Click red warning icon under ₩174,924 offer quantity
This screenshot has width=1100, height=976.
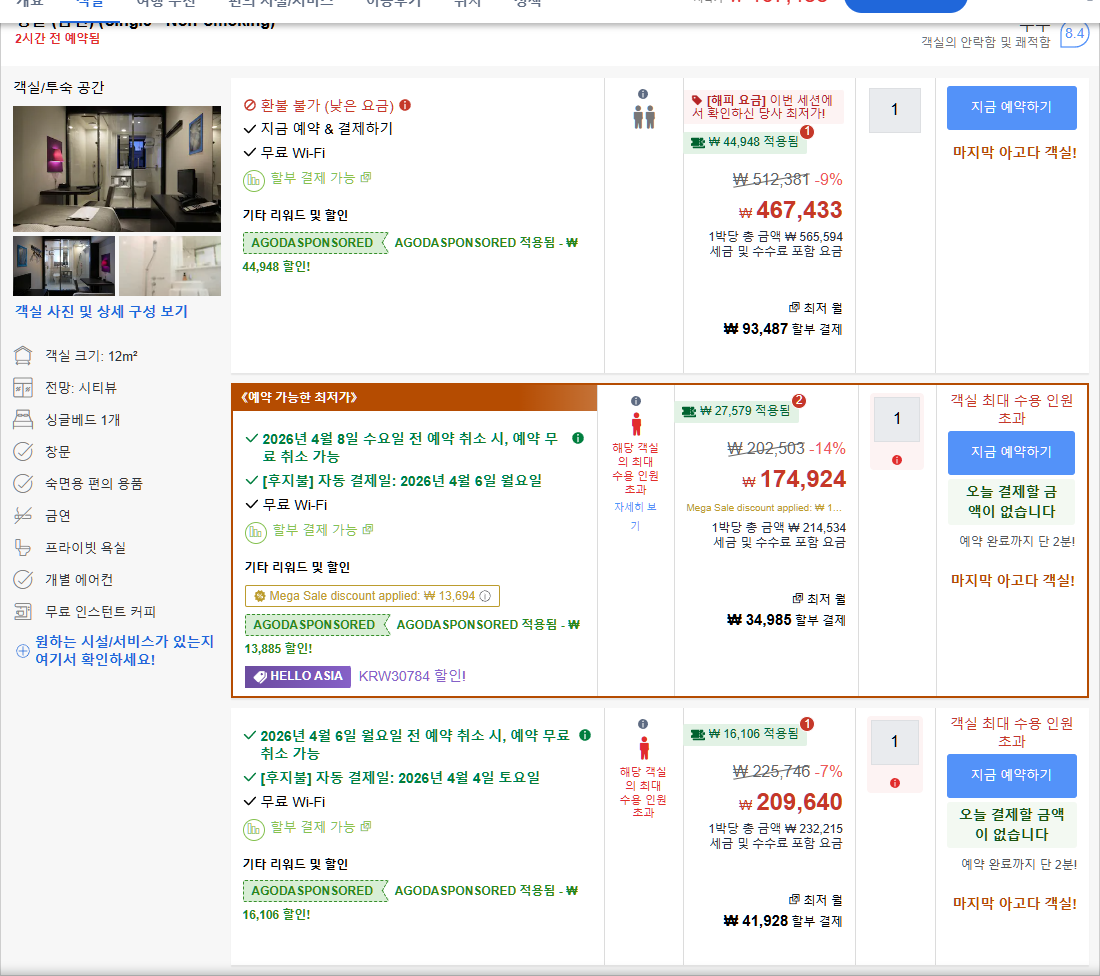[x=897, y=460]
